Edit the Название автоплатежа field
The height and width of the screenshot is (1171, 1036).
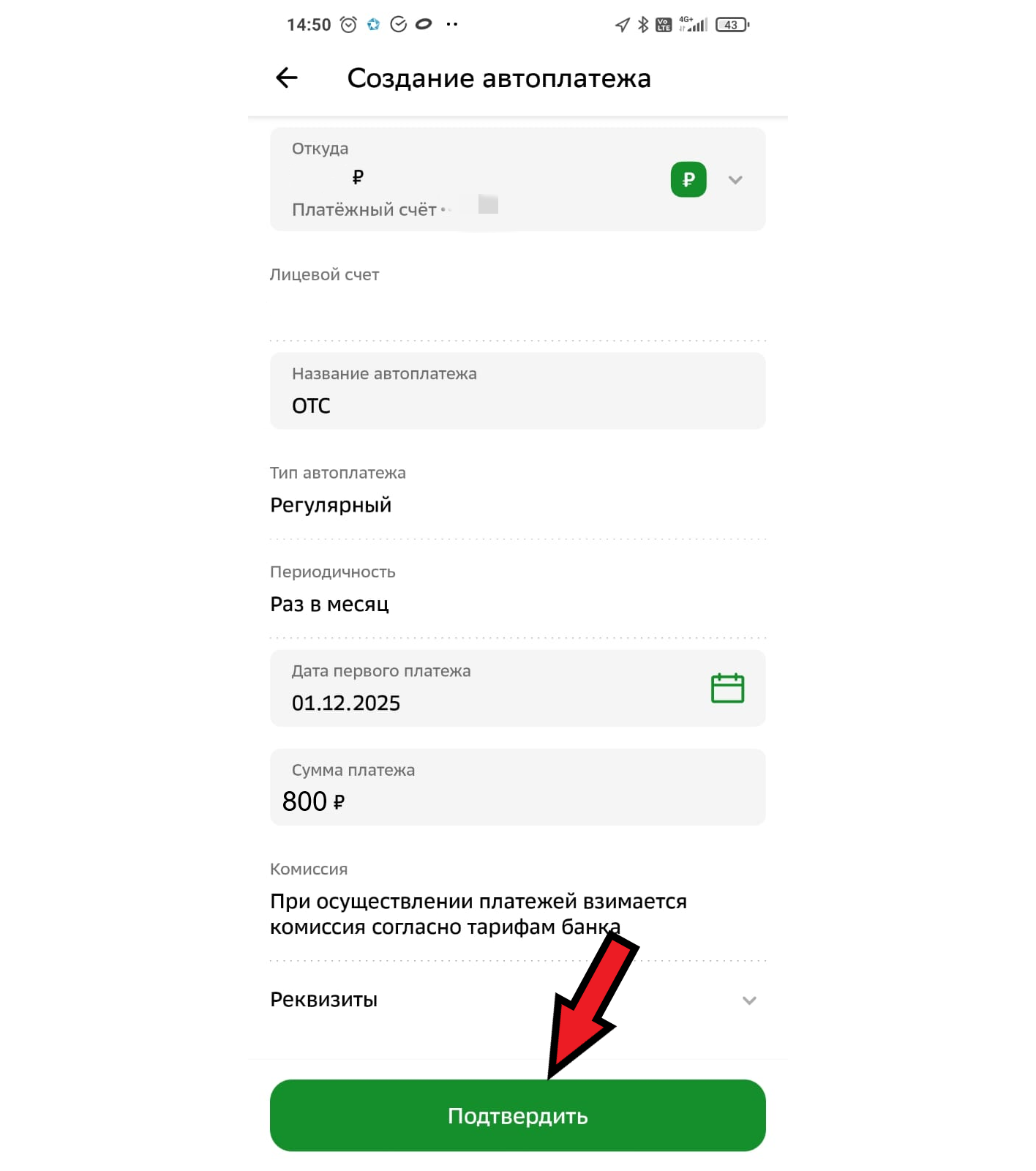point(517,391)
